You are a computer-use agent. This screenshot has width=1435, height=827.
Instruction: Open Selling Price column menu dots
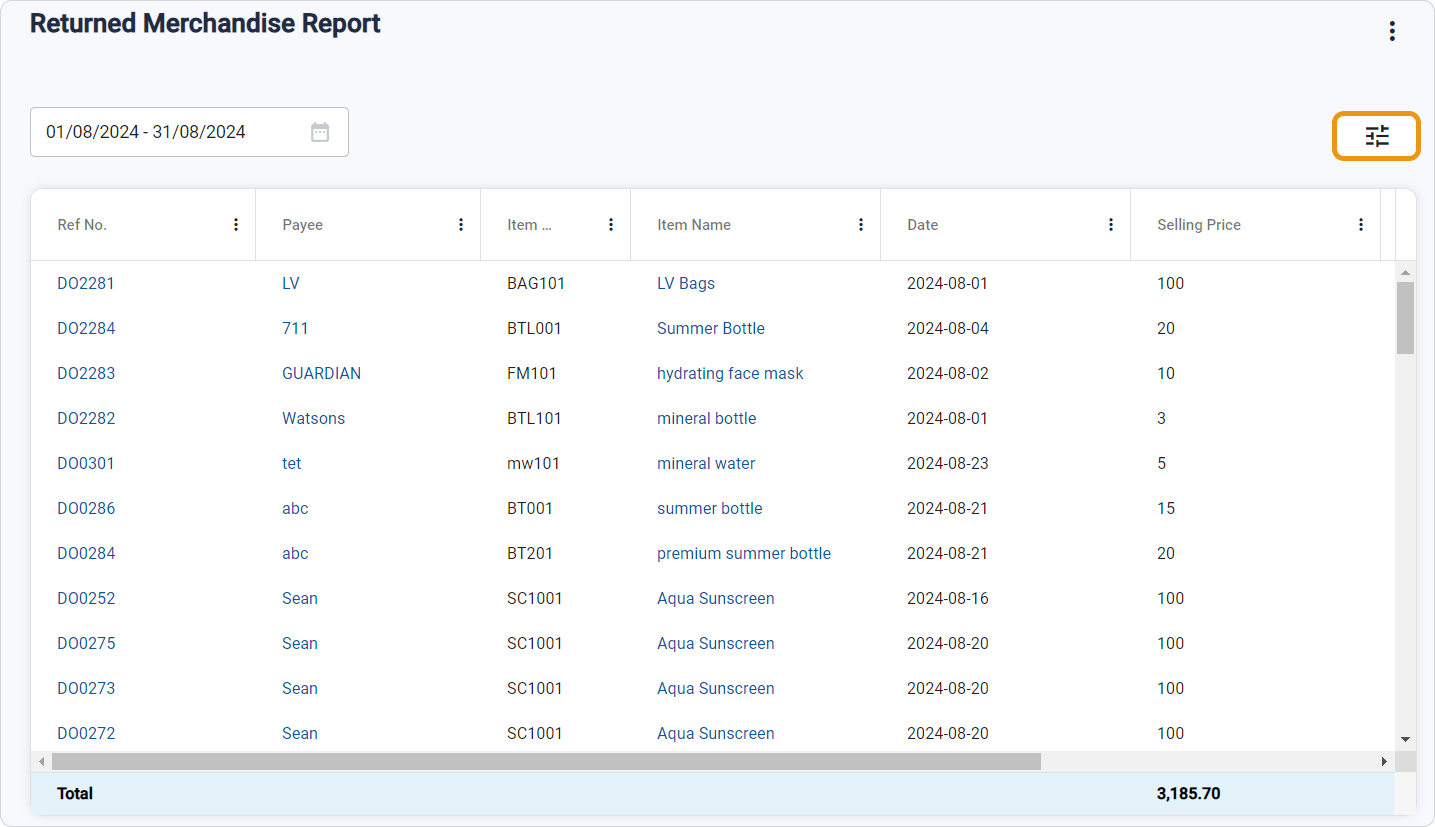[x=1361, y=225]
